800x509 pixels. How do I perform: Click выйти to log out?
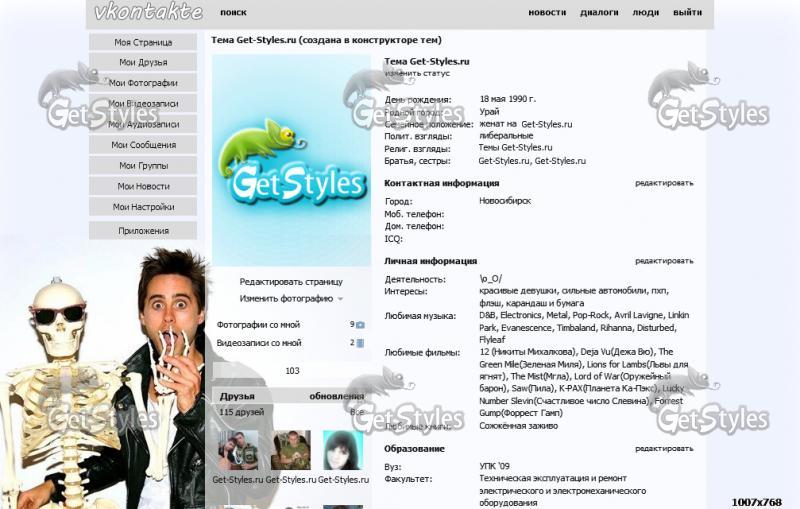[687, 12]
